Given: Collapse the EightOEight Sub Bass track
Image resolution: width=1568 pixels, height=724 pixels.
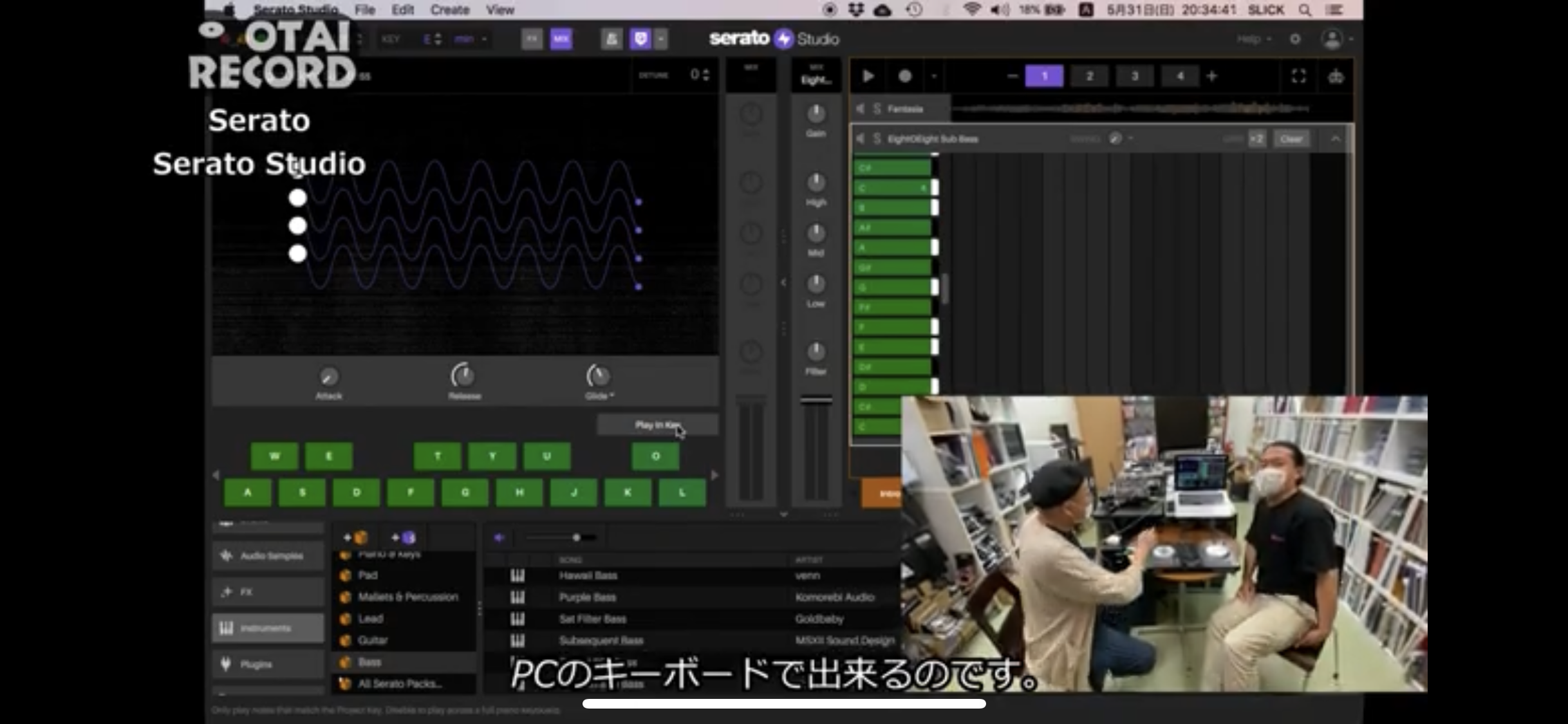Looking at the screenshot, I should coord(1336,138).
